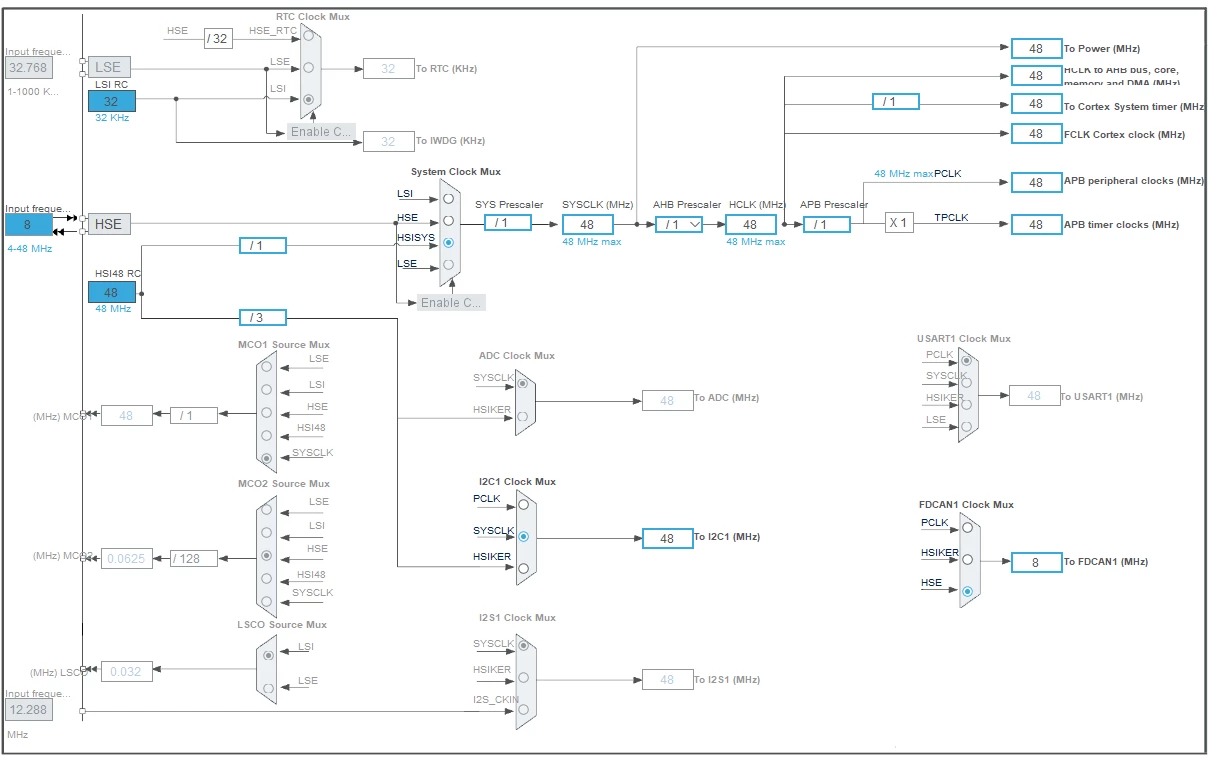The image size is (1213, 761).
Task: Select HSIKER in ADC Clock Mux
Action: [522, 415]
